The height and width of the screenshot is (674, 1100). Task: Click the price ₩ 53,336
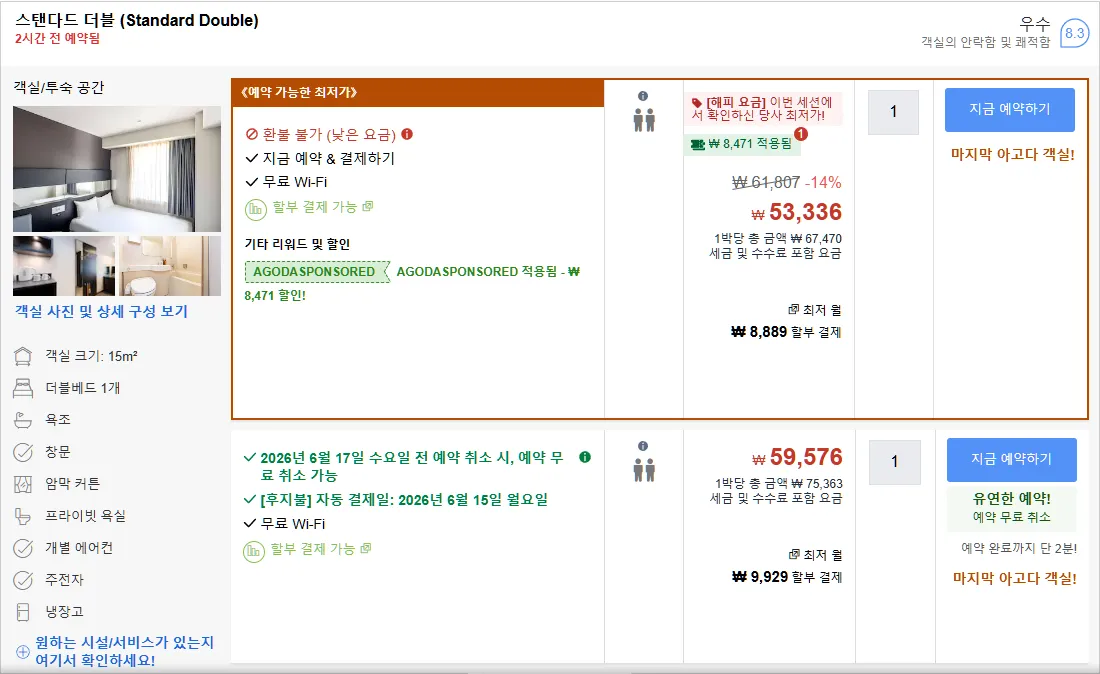tap(796, 212)
